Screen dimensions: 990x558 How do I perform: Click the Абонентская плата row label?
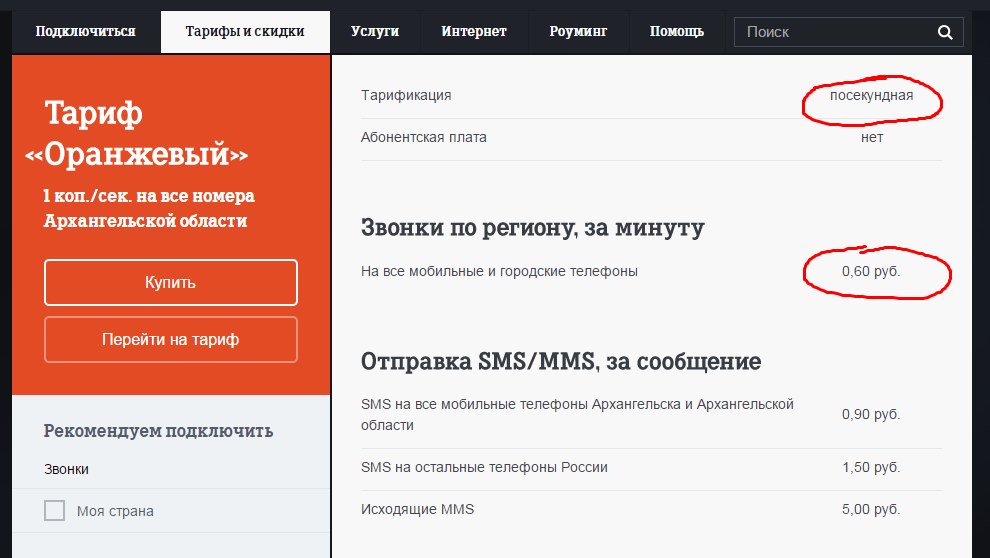(424, 138)
